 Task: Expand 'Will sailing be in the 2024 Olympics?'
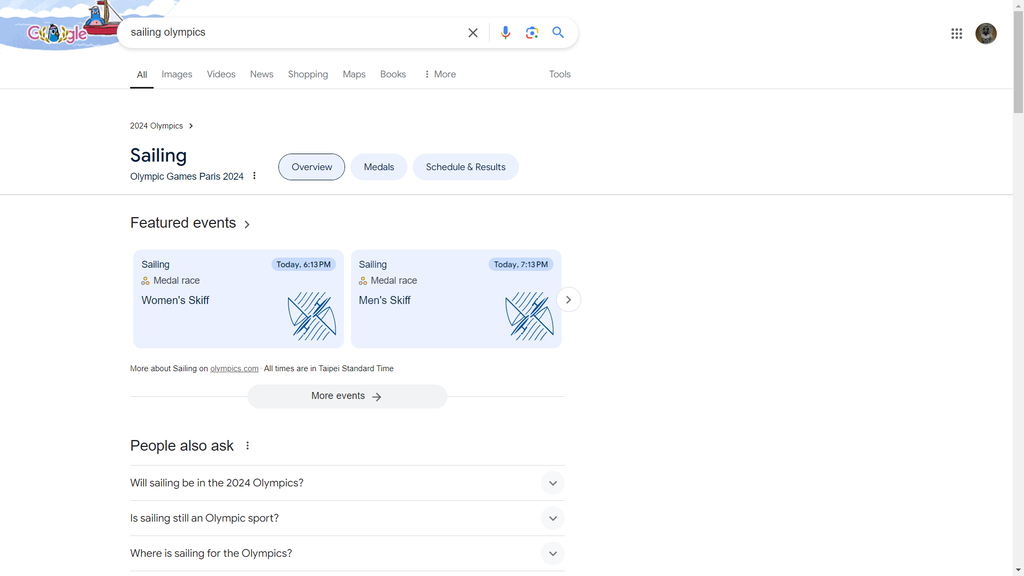point(347,483)
